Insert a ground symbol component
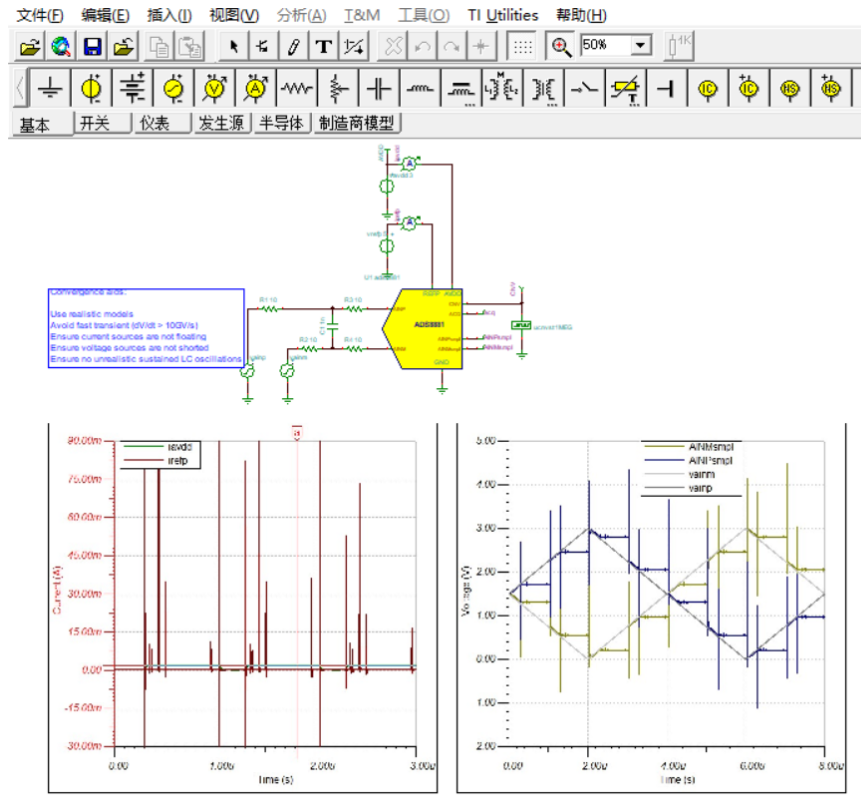 pyautogui.click(x=51, y=89)
